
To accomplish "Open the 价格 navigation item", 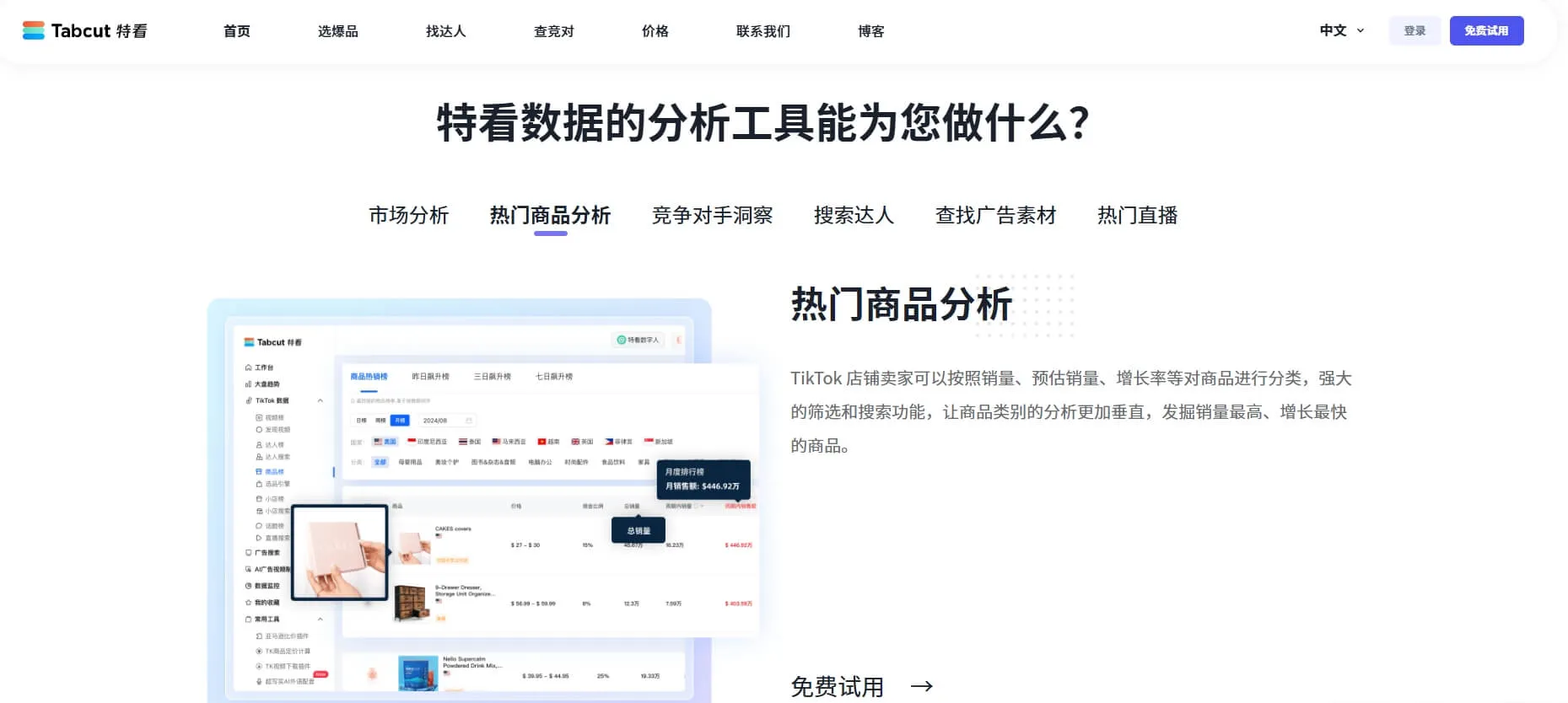I will click(655, 31).
